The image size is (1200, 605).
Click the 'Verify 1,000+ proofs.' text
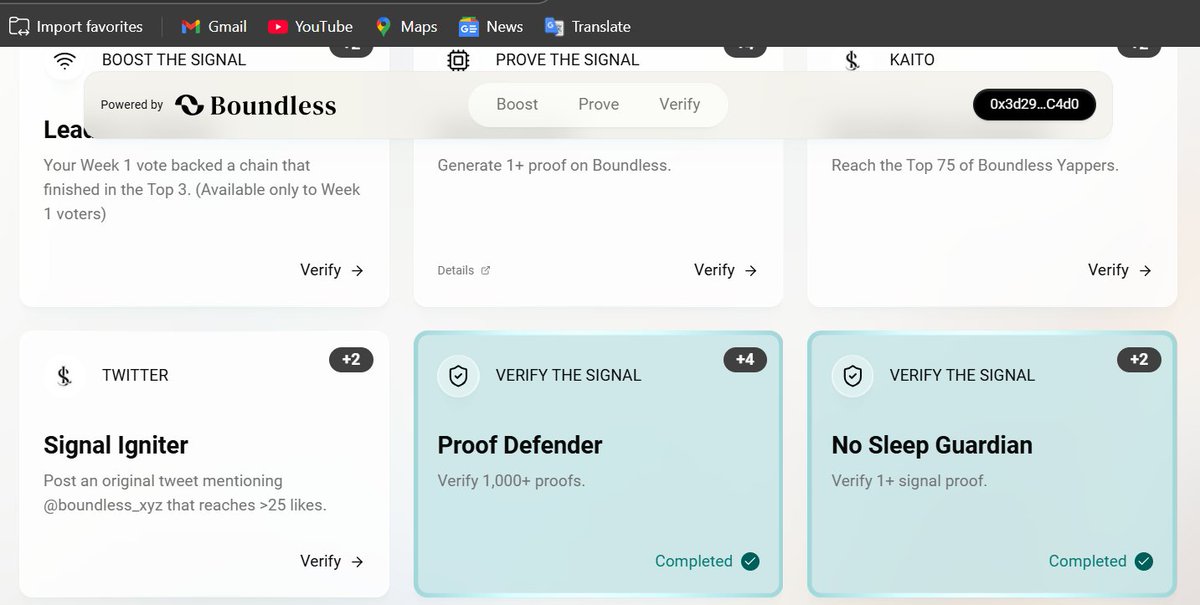(x=511, y=481)
